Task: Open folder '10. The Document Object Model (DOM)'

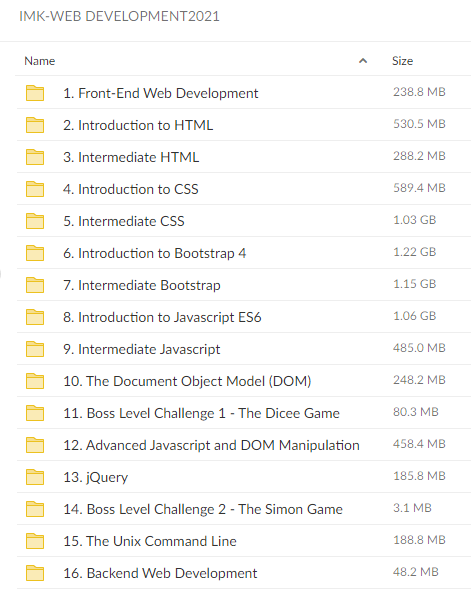Action: 187,381
